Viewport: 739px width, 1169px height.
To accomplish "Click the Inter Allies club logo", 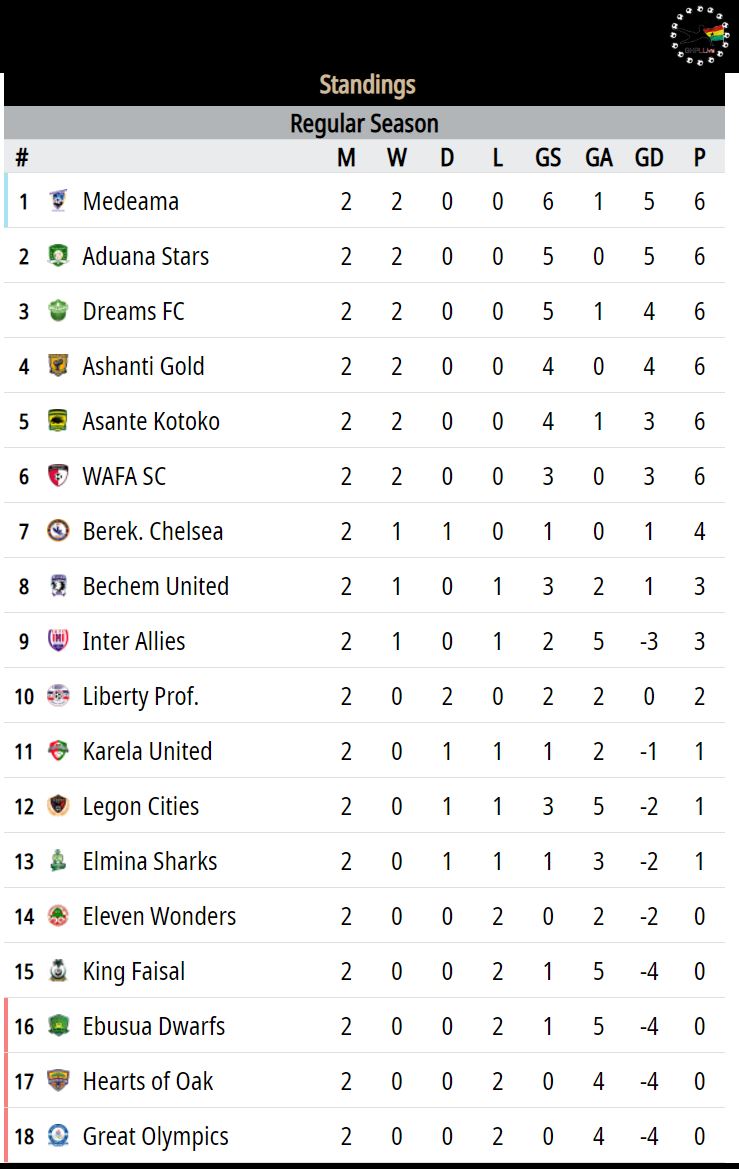I will point(58,640).
